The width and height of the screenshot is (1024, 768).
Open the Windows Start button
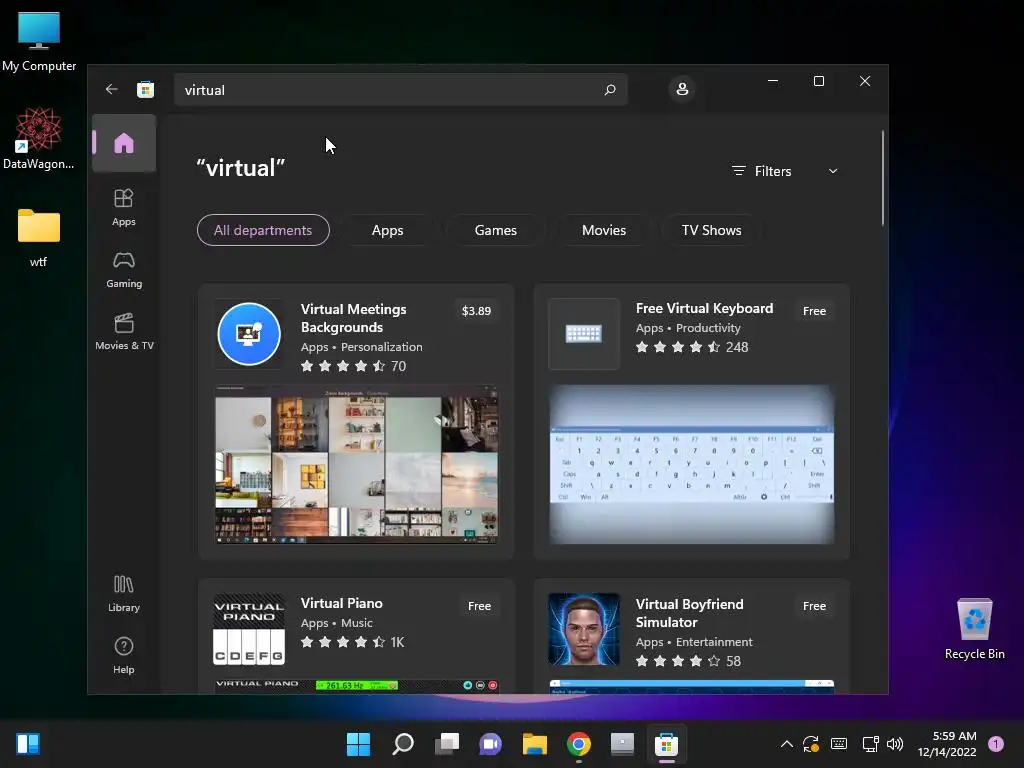click(358, 744)
